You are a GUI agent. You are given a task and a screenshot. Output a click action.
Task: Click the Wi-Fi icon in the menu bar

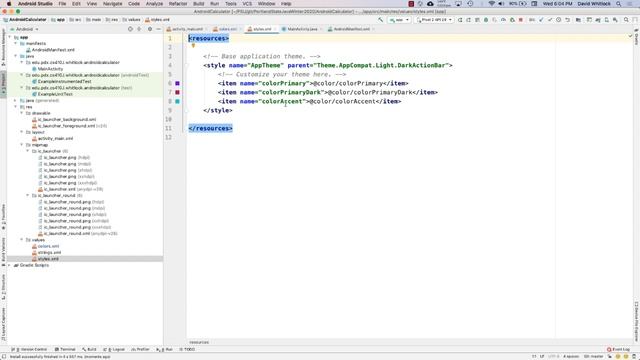point(491,4)
